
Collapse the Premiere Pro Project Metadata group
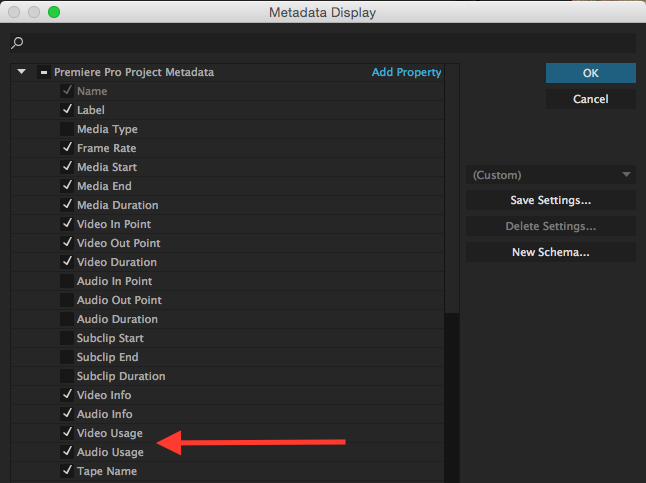[21, 72]
